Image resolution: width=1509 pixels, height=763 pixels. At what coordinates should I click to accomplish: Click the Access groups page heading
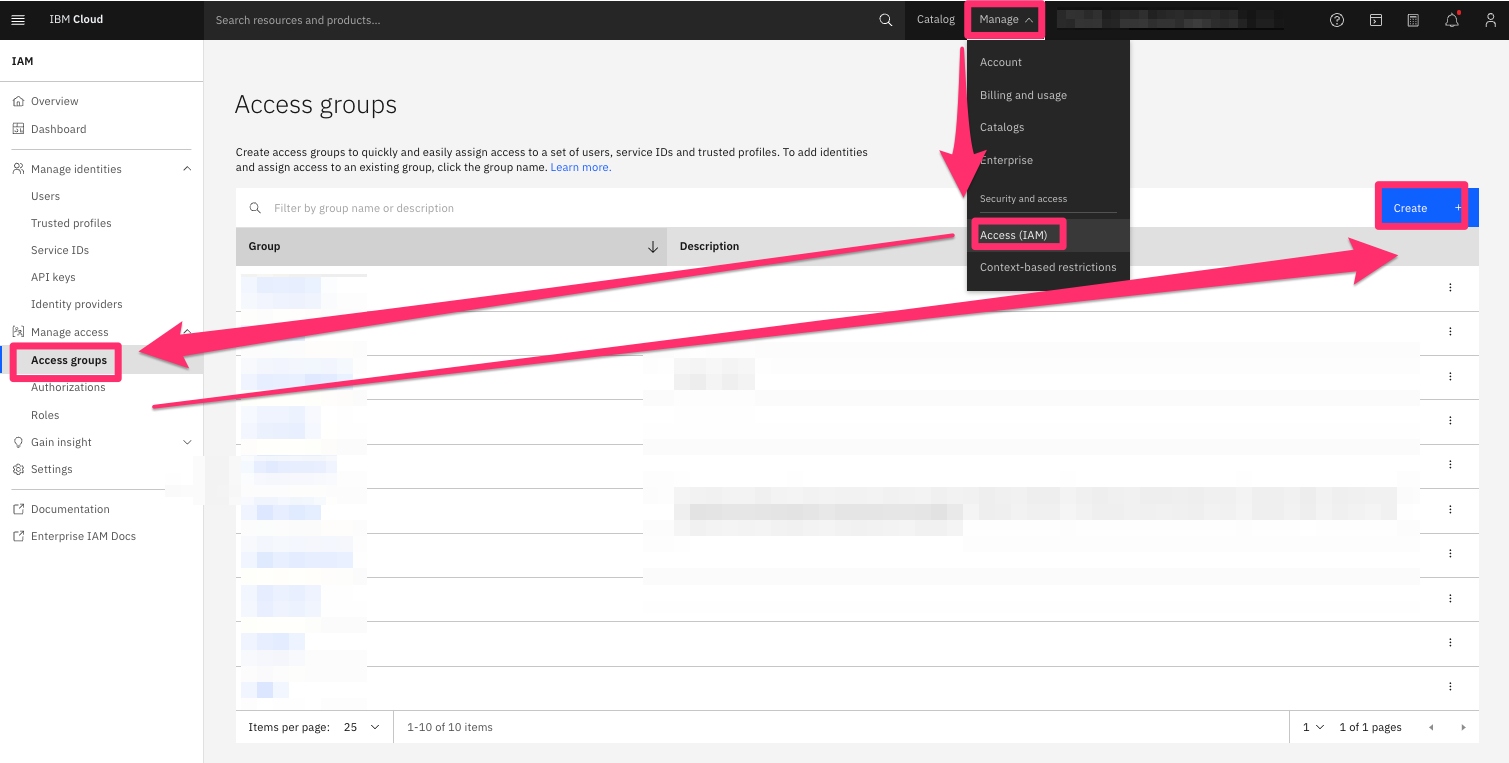pyautogui.click(x=316, y=105)
